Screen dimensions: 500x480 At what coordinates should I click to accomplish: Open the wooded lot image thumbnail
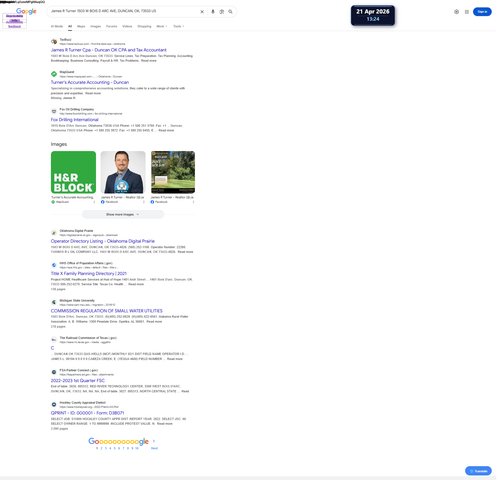(173, 172)
